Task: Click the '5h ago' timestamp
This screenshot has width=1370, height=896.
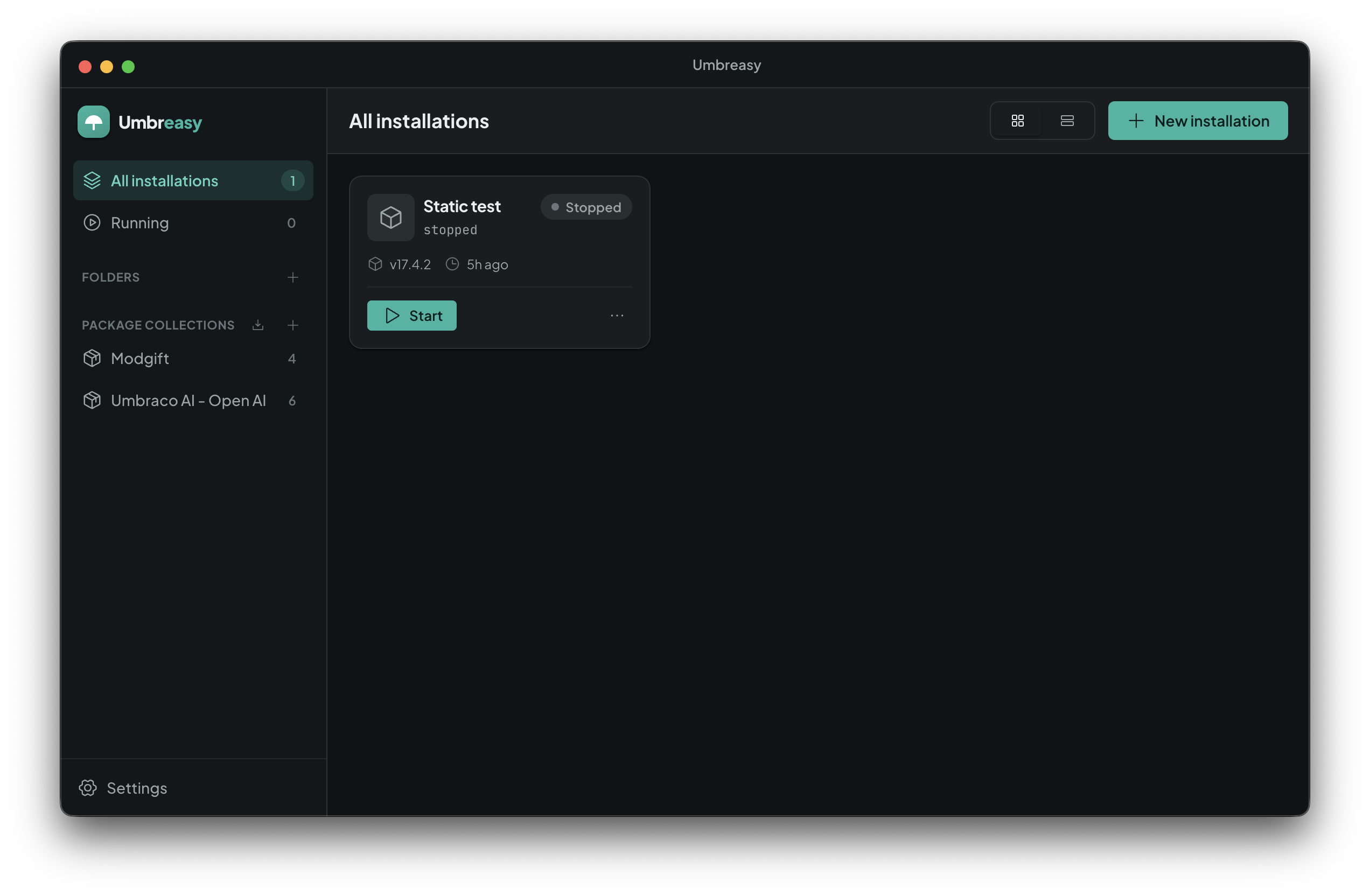Action: [487, 265]
